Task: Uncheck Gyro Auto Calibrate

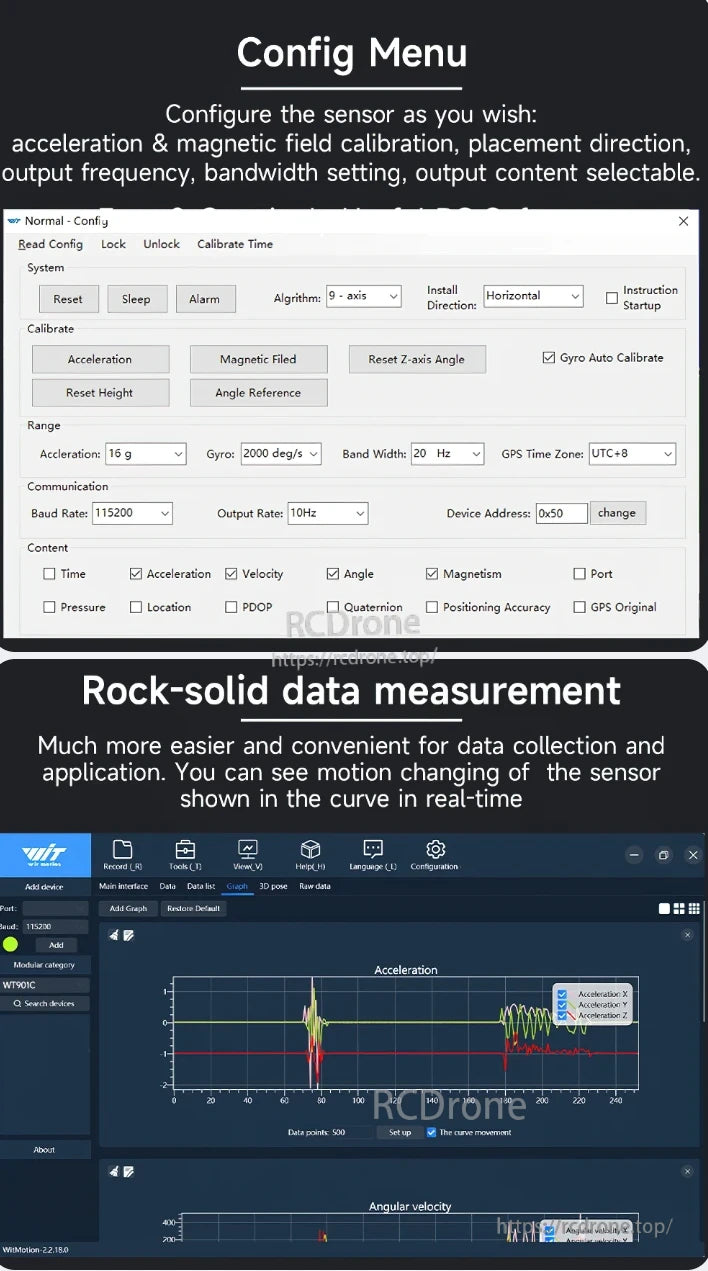Action: coord(549,357)
